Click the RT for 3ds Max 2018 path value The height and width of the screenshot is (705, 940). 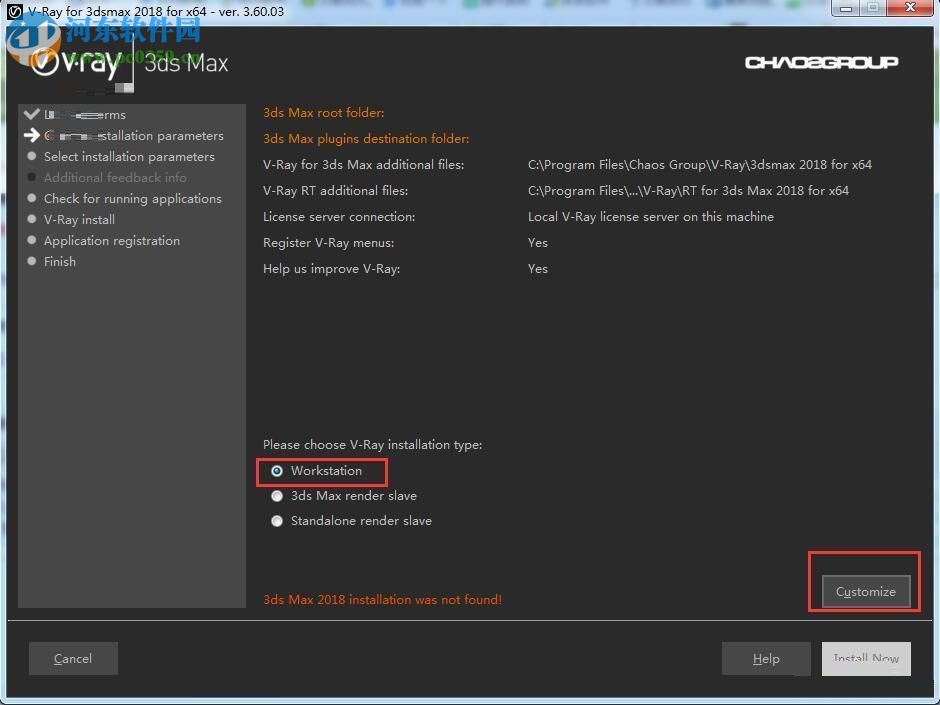point(688,191)
